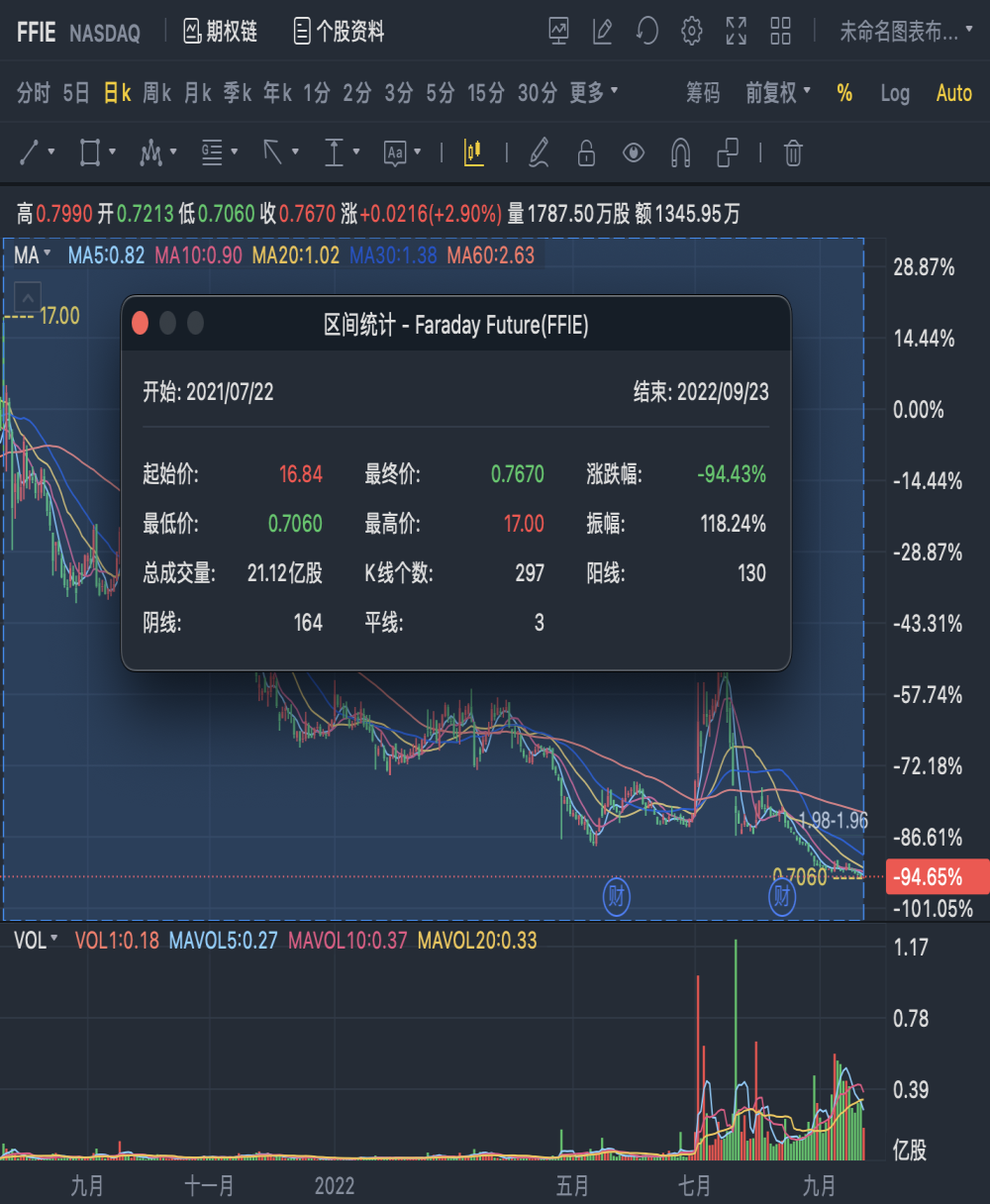
Task: Toggle the % percentage axis
Action: click(844, 93)
